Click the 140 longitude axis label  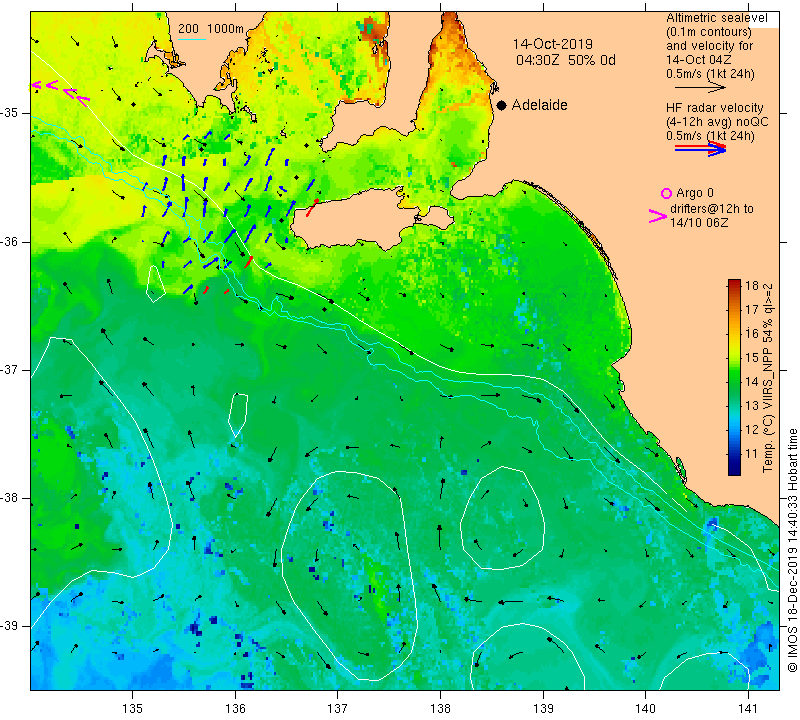pyautogui.click(x=645, y=709)
